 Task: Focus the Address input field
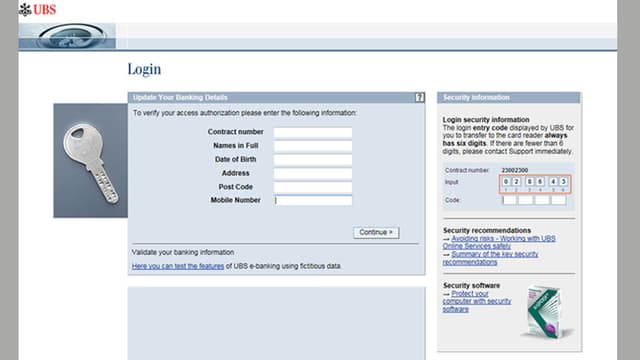click(x=313, y=173)
